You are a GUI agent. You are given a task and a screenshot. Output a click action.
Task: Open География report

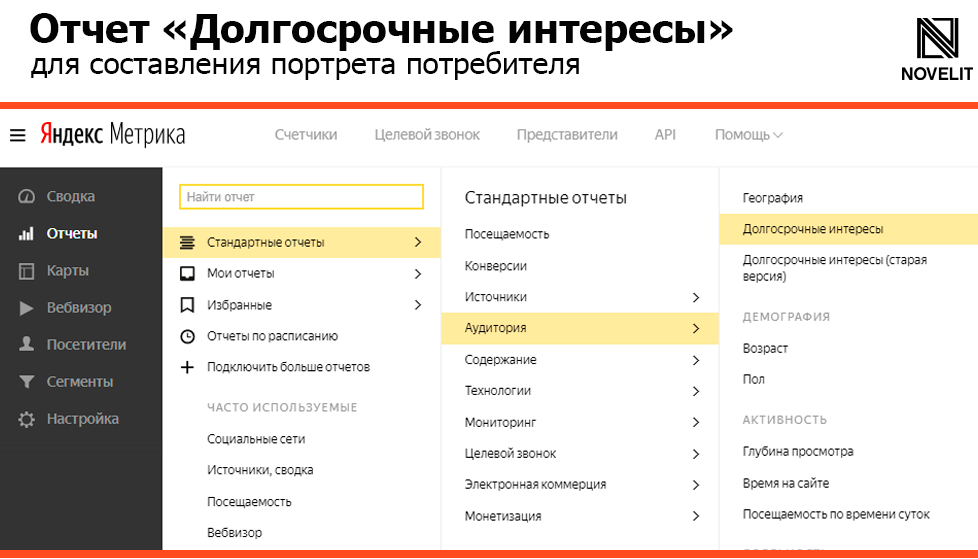click(x=773, y=198)
